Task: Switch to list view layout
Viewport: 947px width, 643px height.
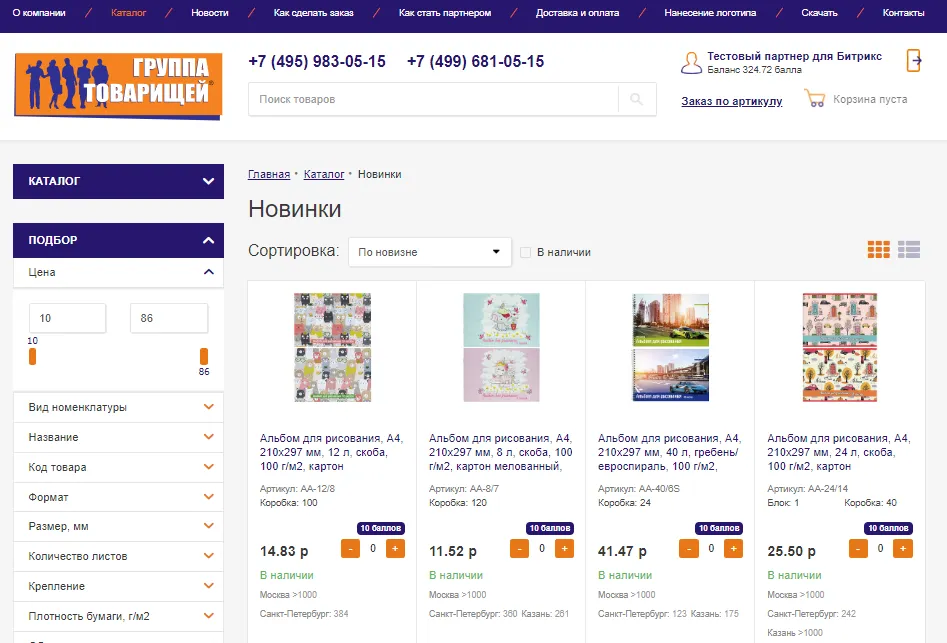Action: [909, 250]
